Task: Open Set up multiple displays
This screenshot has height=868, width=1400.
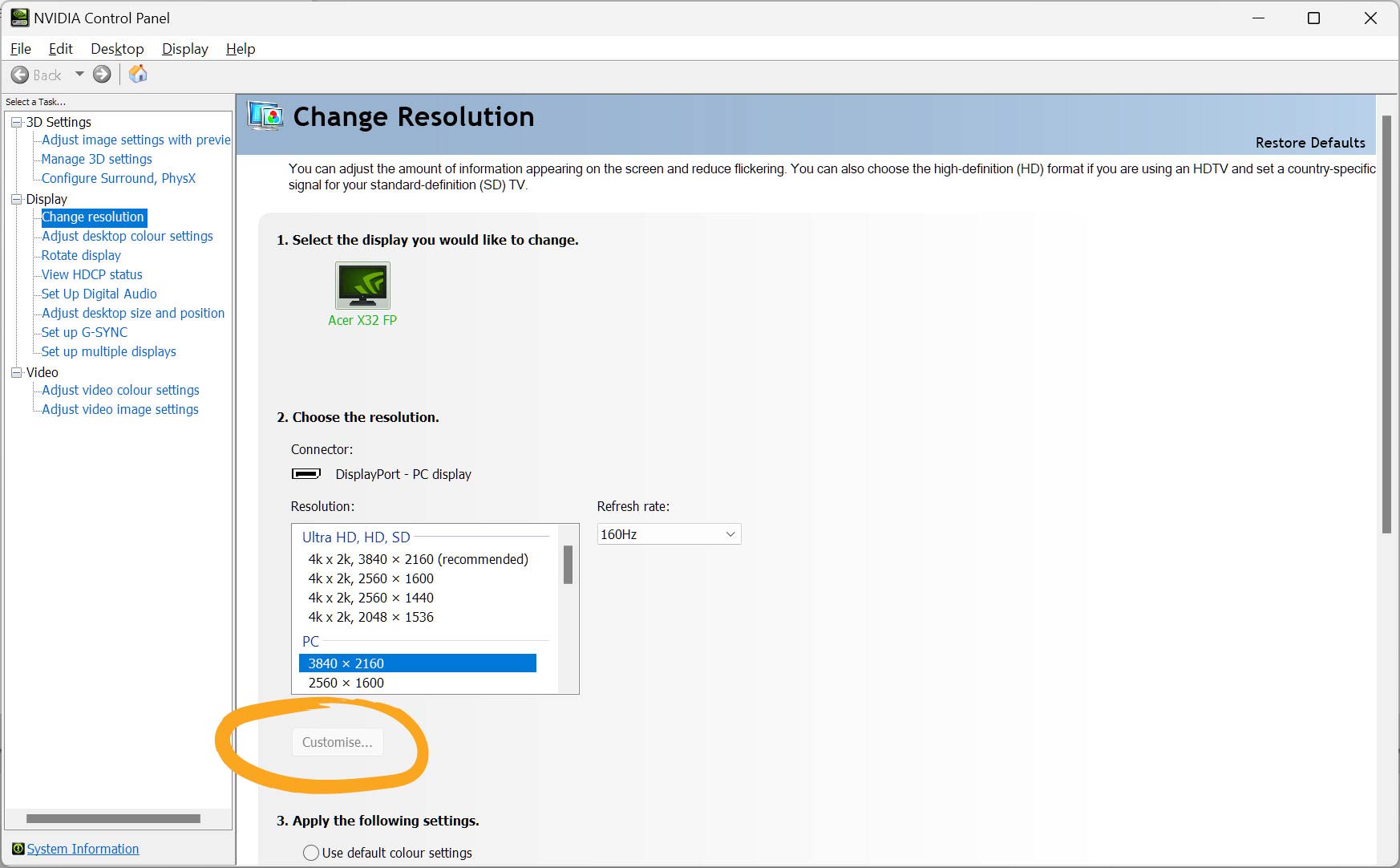Action: click(x=109, y=351)
